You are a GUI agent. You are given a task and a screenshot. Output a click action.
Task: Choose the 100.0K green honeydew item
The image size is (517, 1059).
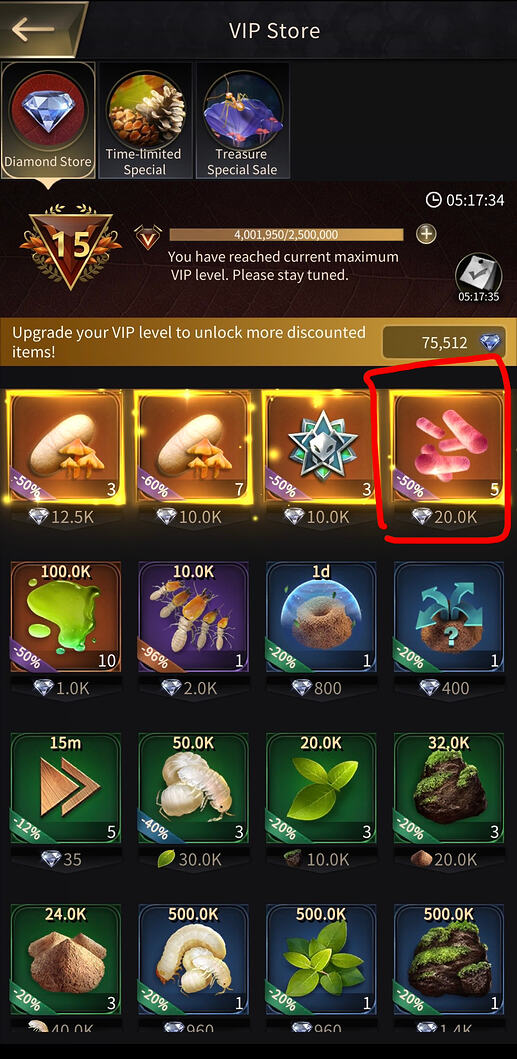(66, 617)
